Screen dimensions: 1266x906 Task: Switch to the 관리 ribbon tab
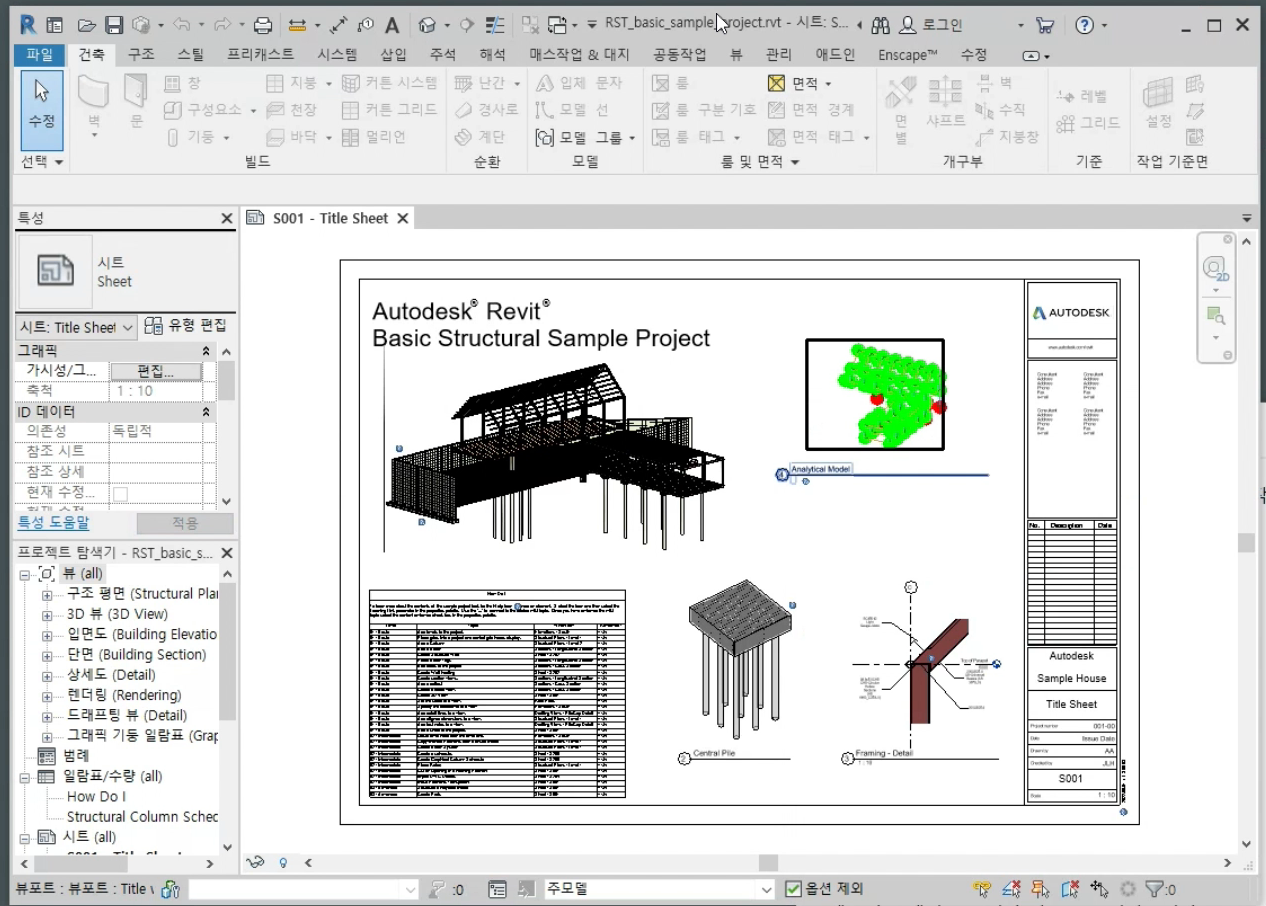click(x=779, y=55)
